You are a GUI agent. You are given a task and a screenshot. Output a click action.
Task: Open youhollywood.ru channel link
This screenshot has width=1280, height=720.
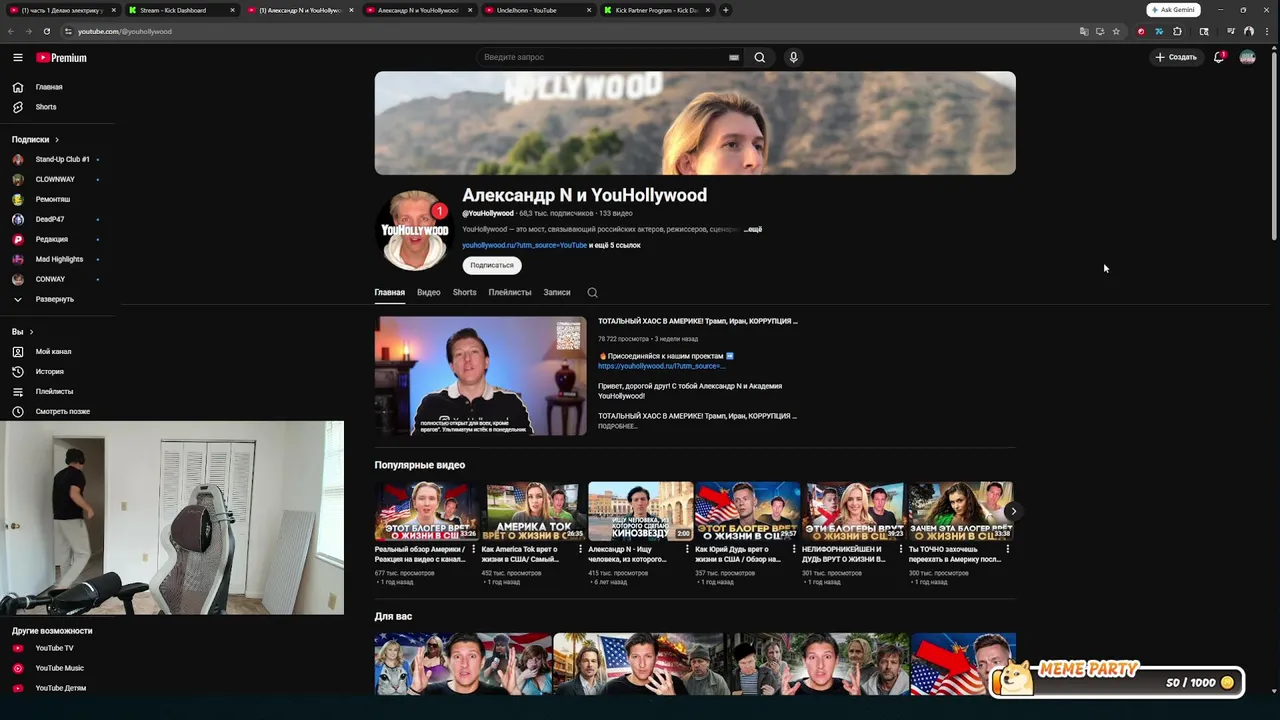point(524,245)
